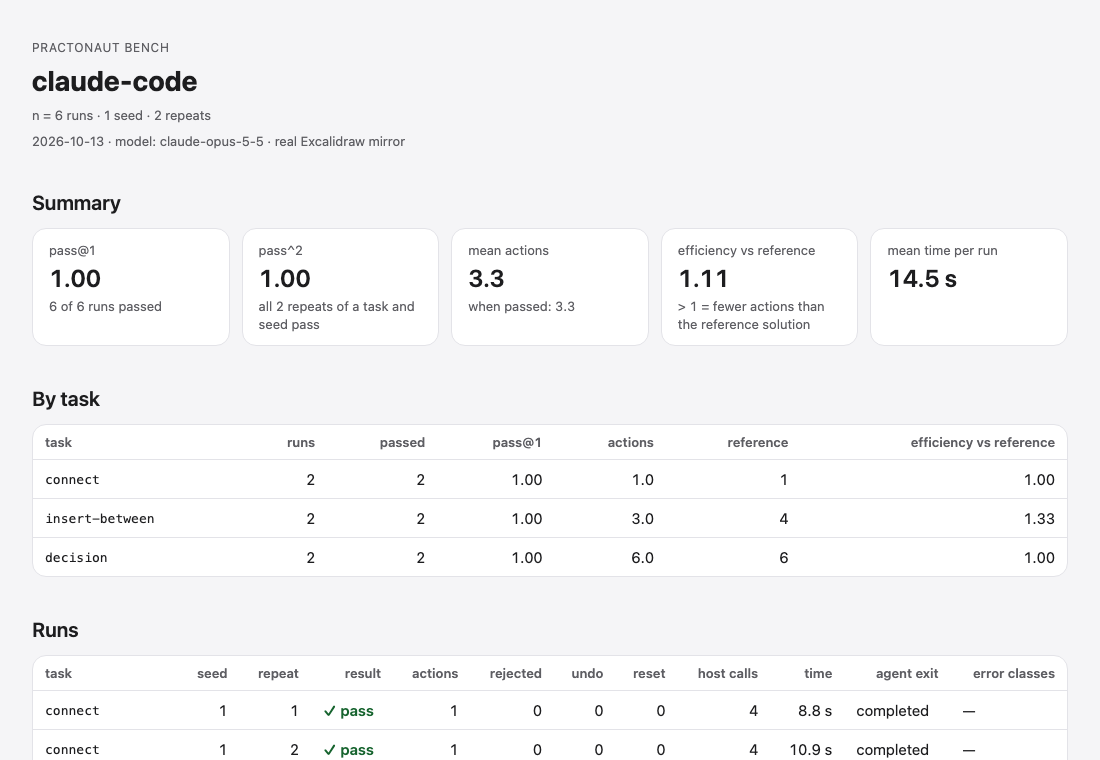Click pass result for connect repeat 1

pos(349,711)
